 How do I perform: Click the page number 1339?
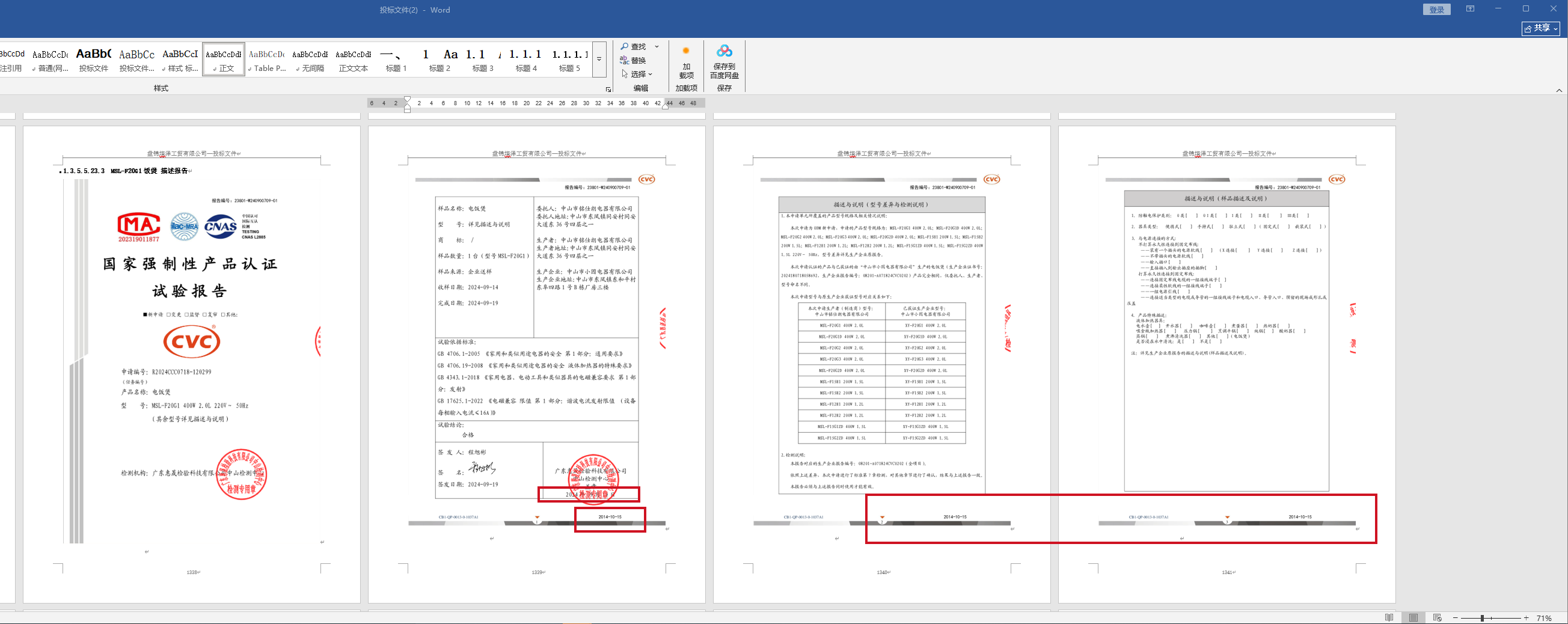coord(537,572)
